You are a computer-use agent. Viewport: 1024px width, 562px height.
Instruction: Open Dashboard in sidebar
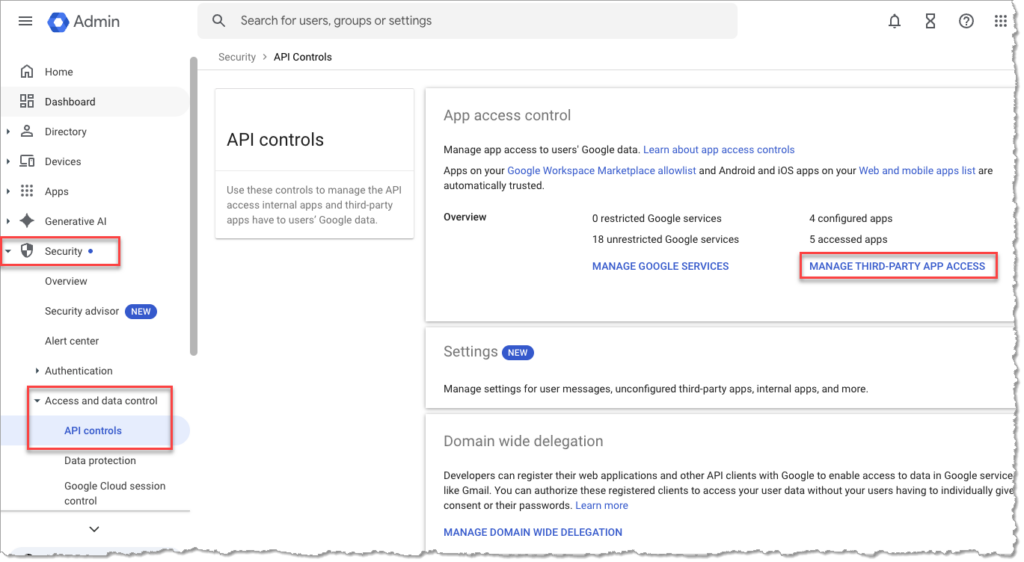coord(70,102)
